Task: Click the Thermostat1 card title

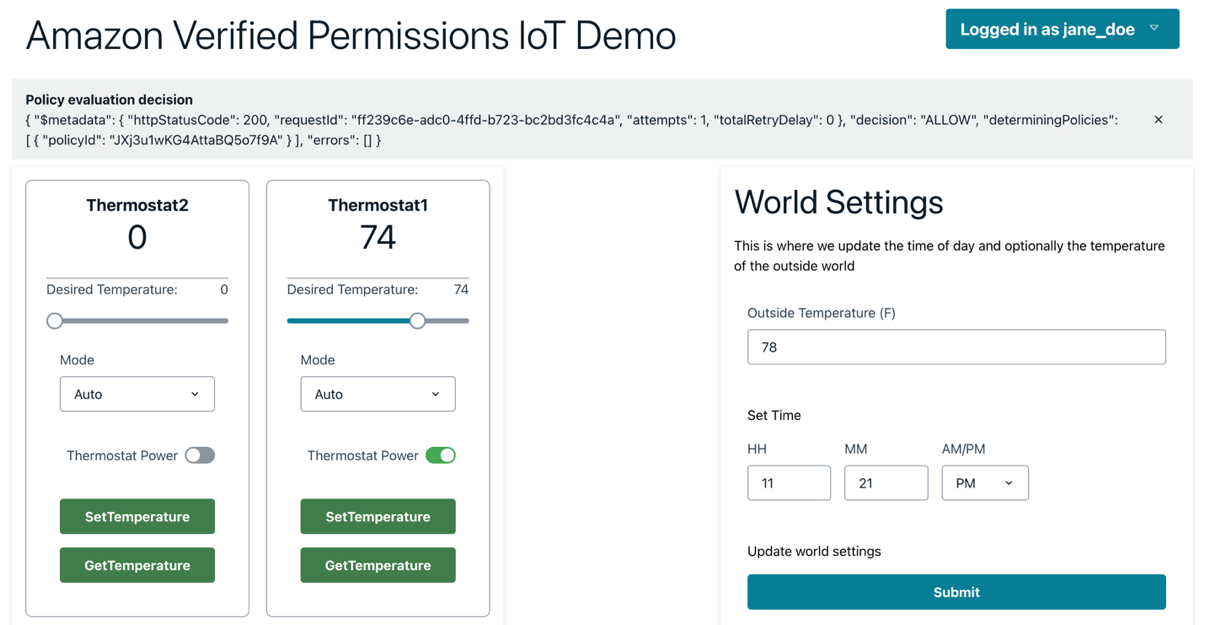Action: [x=377, y=205]
